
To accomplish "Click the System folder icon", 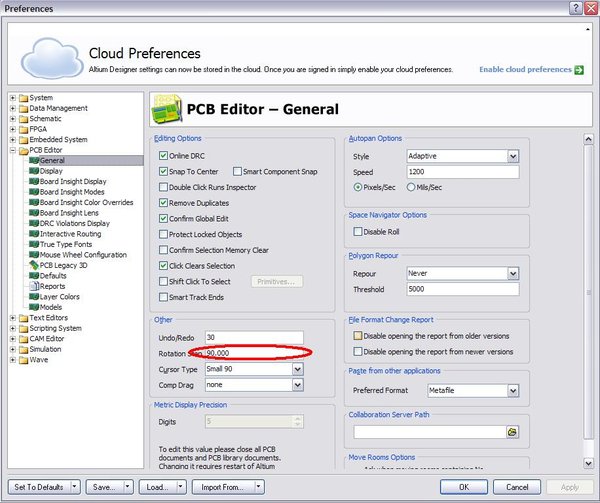I will coord(24,98).
